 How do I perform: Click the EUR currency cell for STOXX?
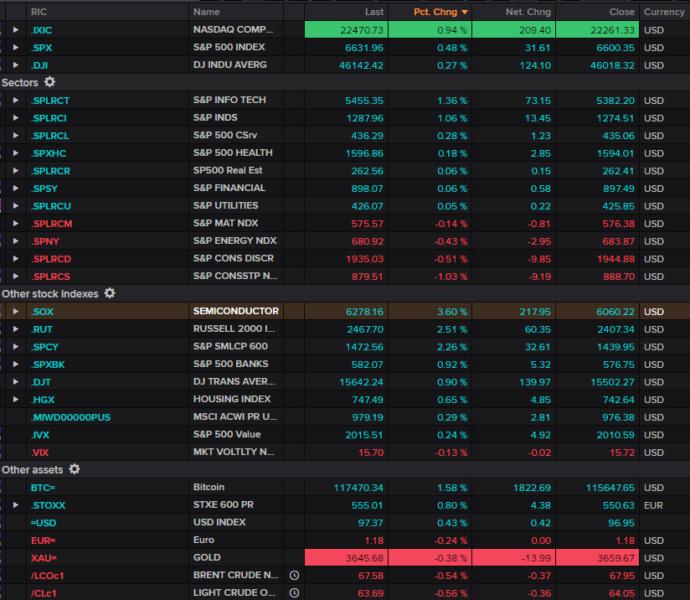click(x=653, y=506)
